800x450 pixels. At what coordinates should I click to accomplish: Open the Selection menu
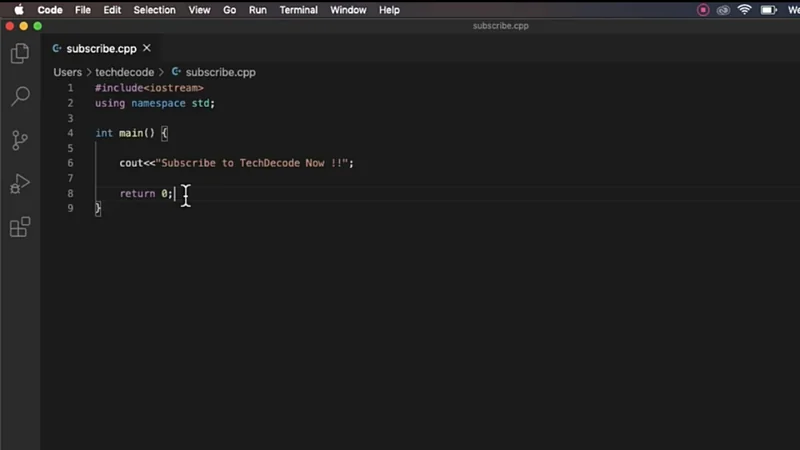[x=154, y=10]
